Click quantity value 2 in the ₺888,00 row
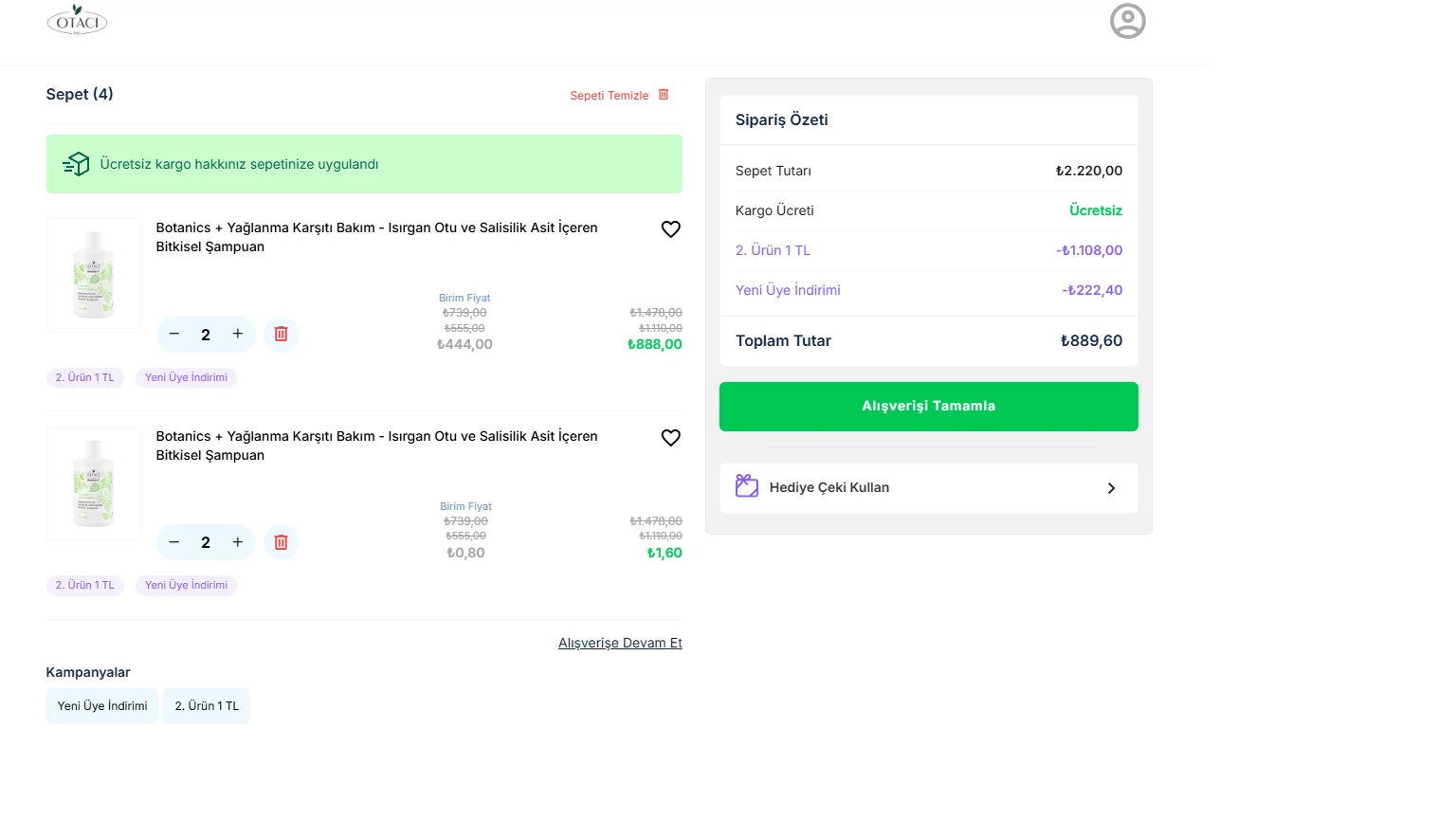The width and height of the screenshot is (1456, 819). pyautogui.click(x=206, y=335)
